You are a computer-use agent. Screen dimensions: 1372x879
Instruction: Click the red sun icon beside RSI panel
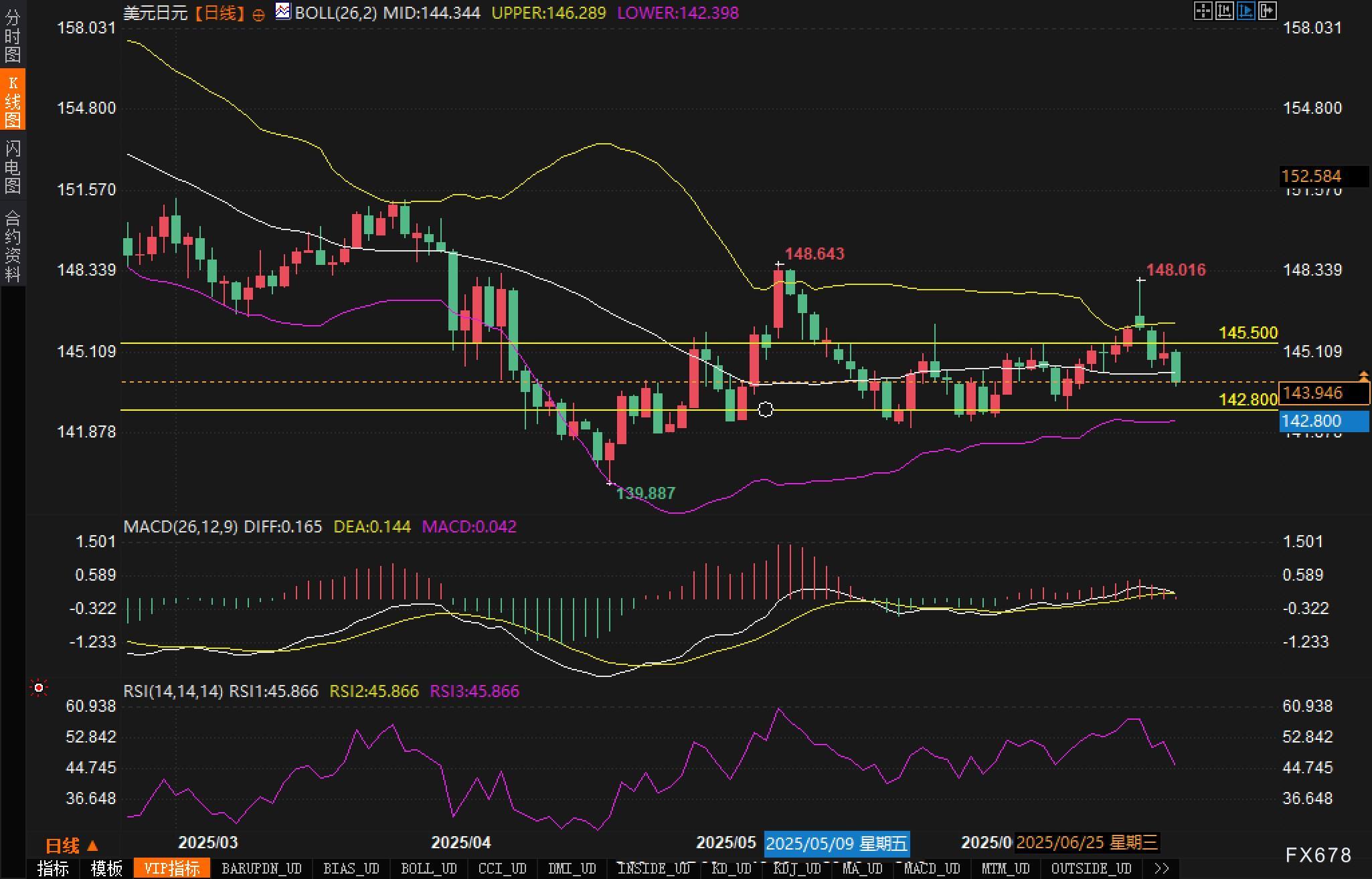point(39,688)
